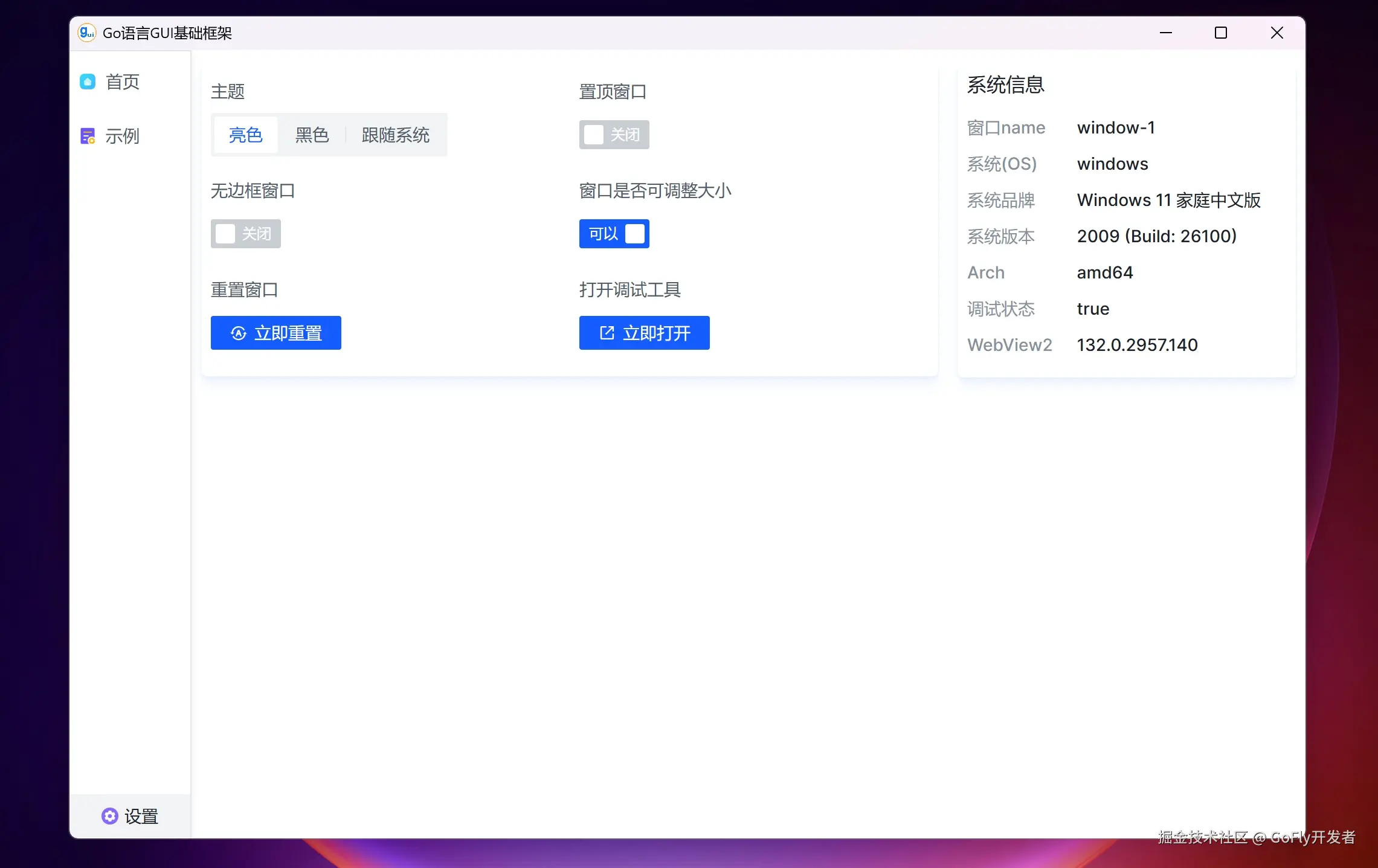Enable the 无边框窗口 borderless switch
The width and height of the screenshot is (1378, 868).
click(245, 234)
